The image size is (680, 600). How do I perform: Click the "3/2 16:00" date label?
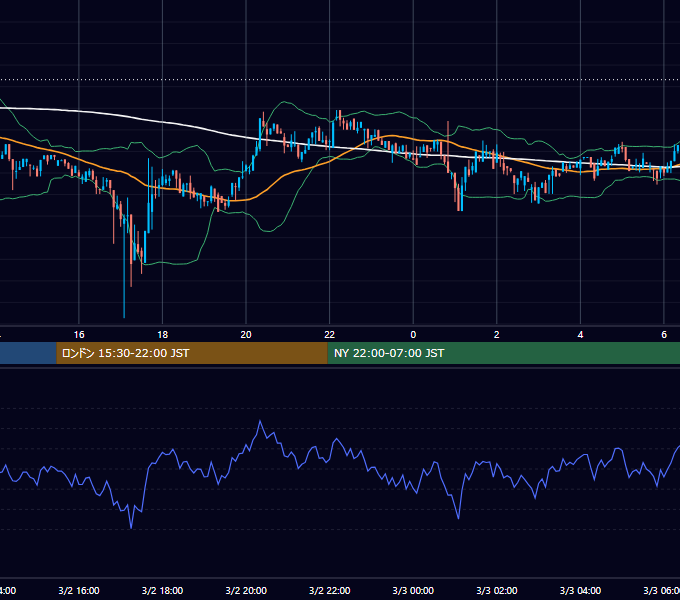tap(79, 590)
